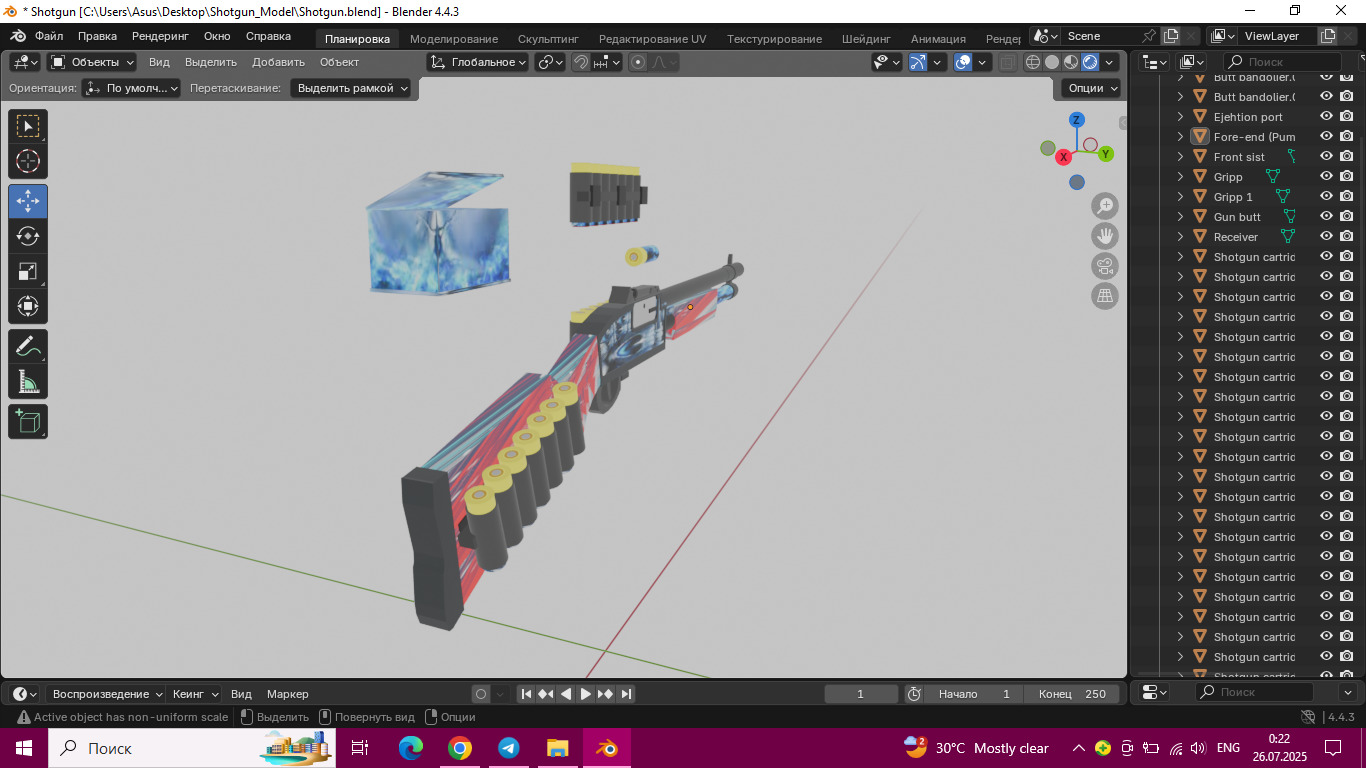
Task: Open the Маркер menu in timeline
Action: click(287, 694)
